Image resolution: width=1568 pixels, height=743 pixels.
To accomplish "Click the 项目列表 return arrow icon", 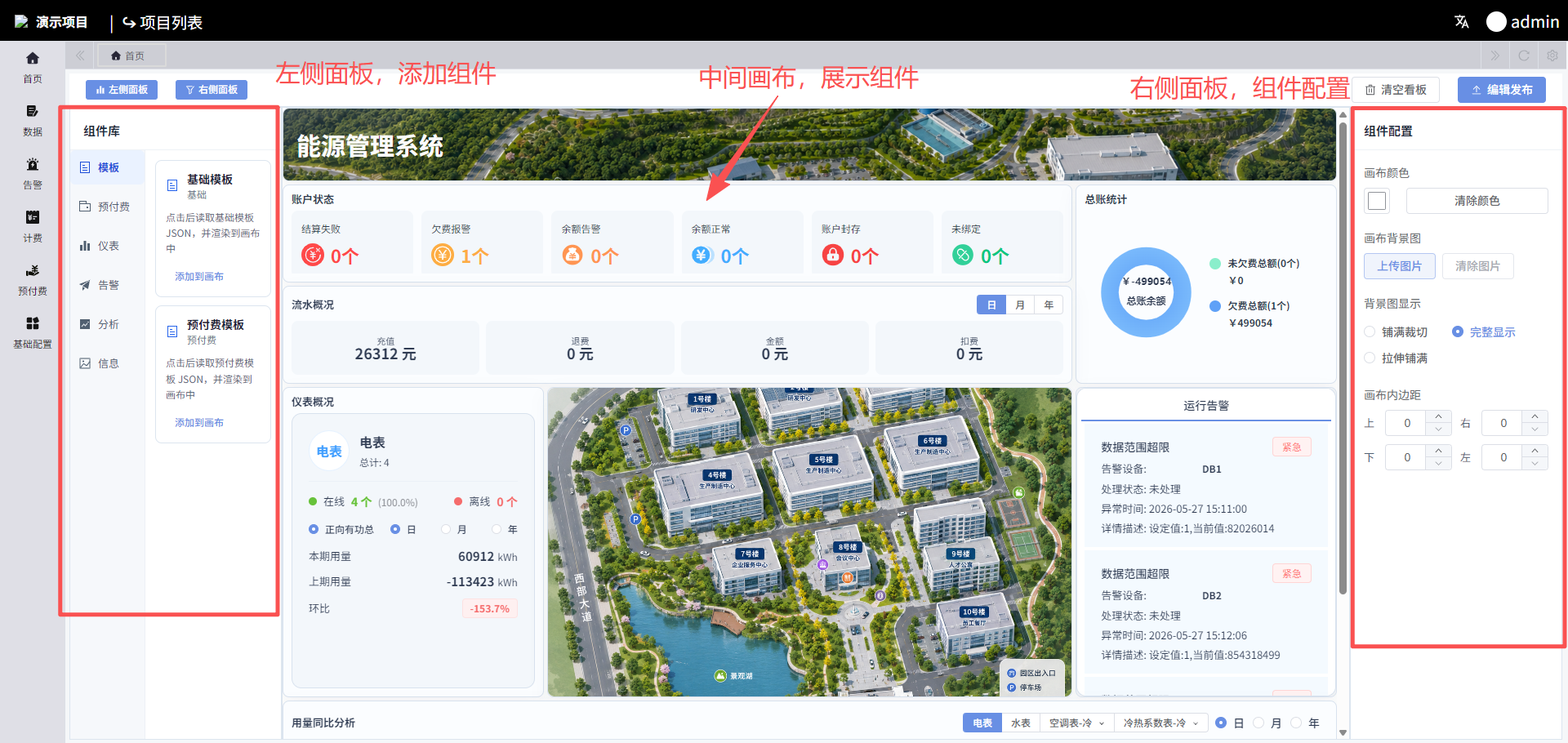I will 129,23.
